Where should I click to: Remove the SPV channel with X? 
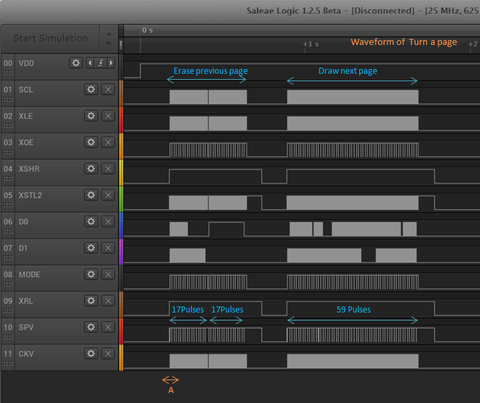[108, 327]
